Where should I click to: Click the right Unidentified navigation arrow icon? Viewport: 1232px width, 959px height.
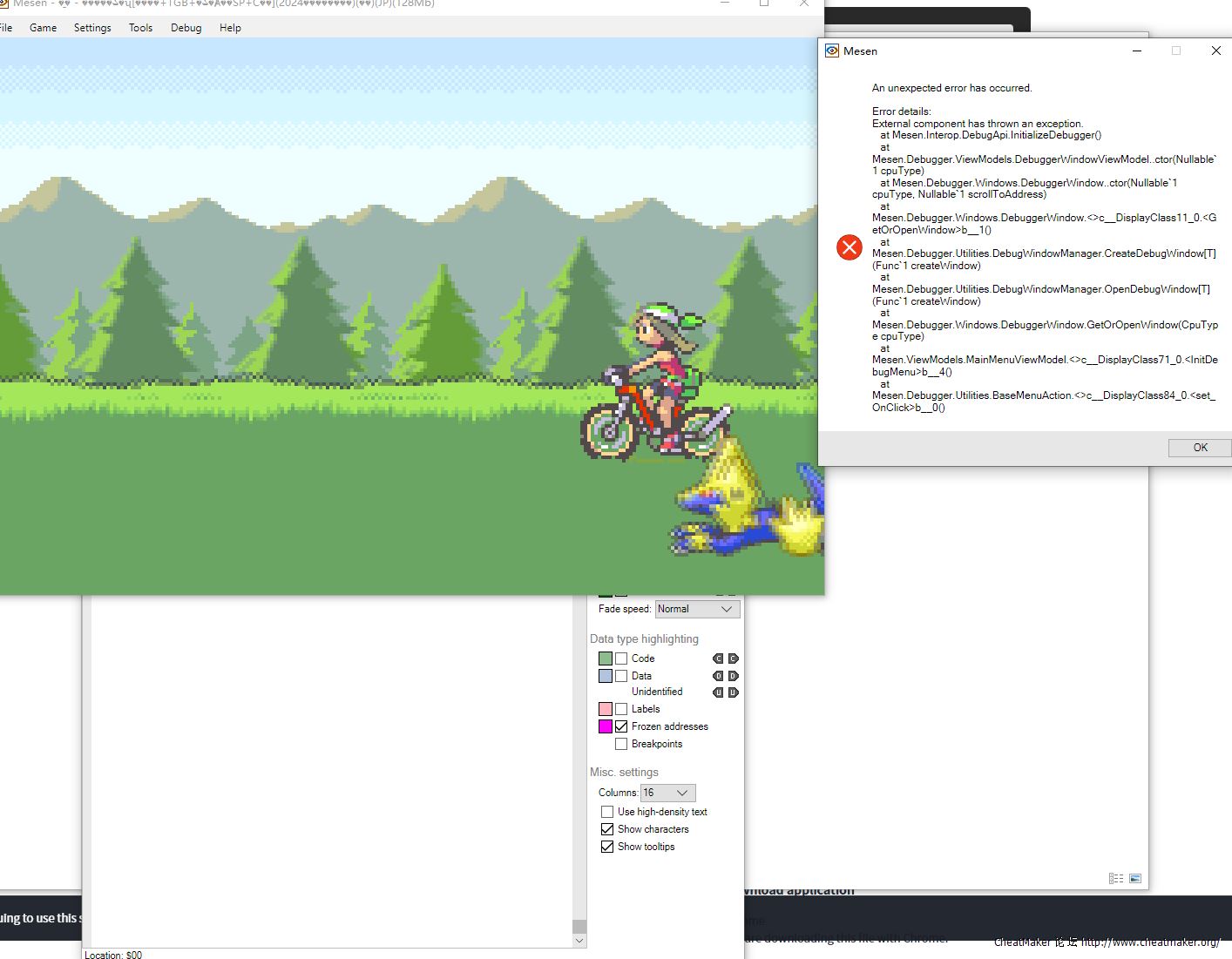click(x=733, y=692)
